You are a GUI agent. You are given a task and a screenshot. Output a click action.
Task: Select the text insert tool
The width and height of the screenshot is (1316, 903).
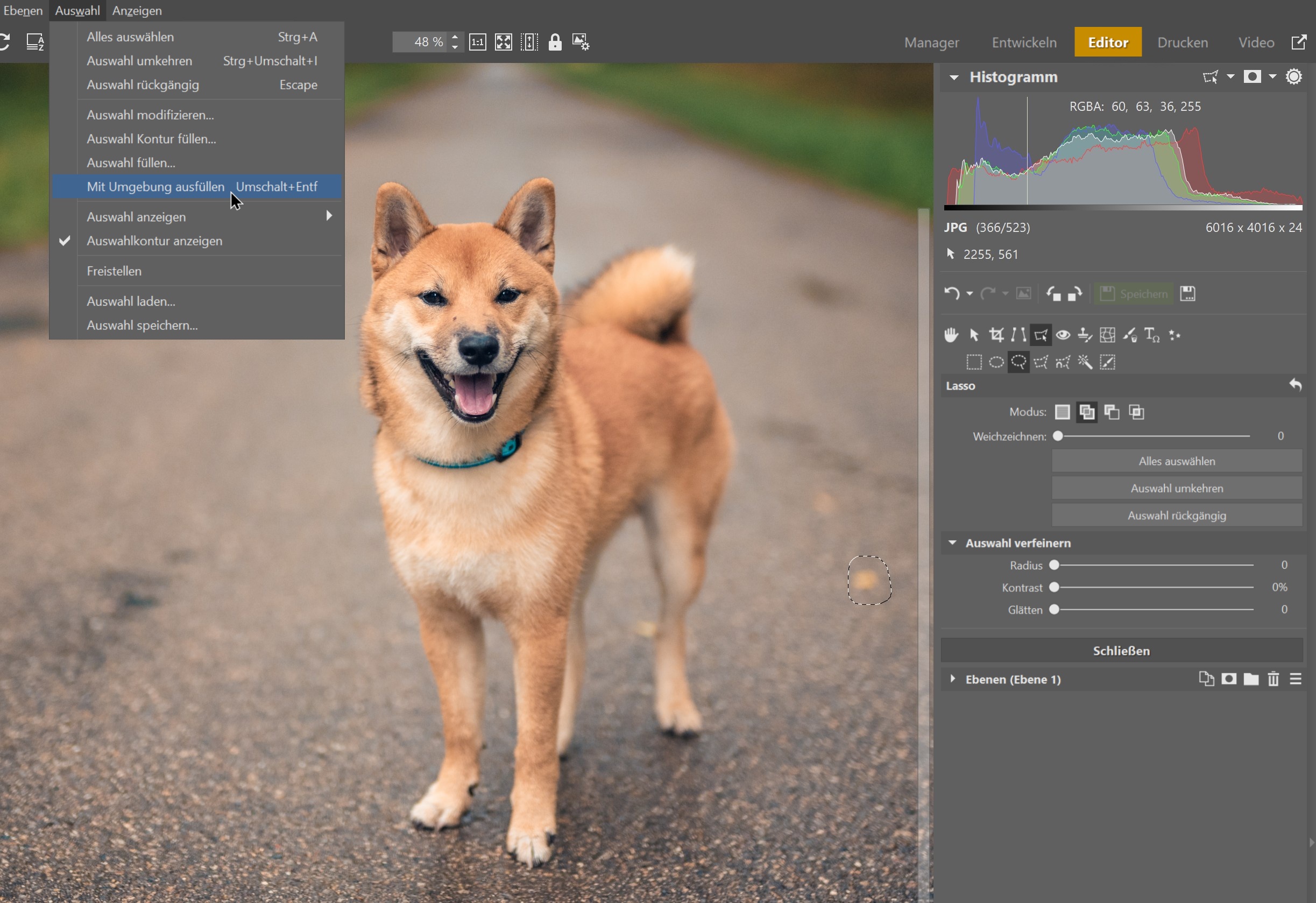tap(1152, 335)
